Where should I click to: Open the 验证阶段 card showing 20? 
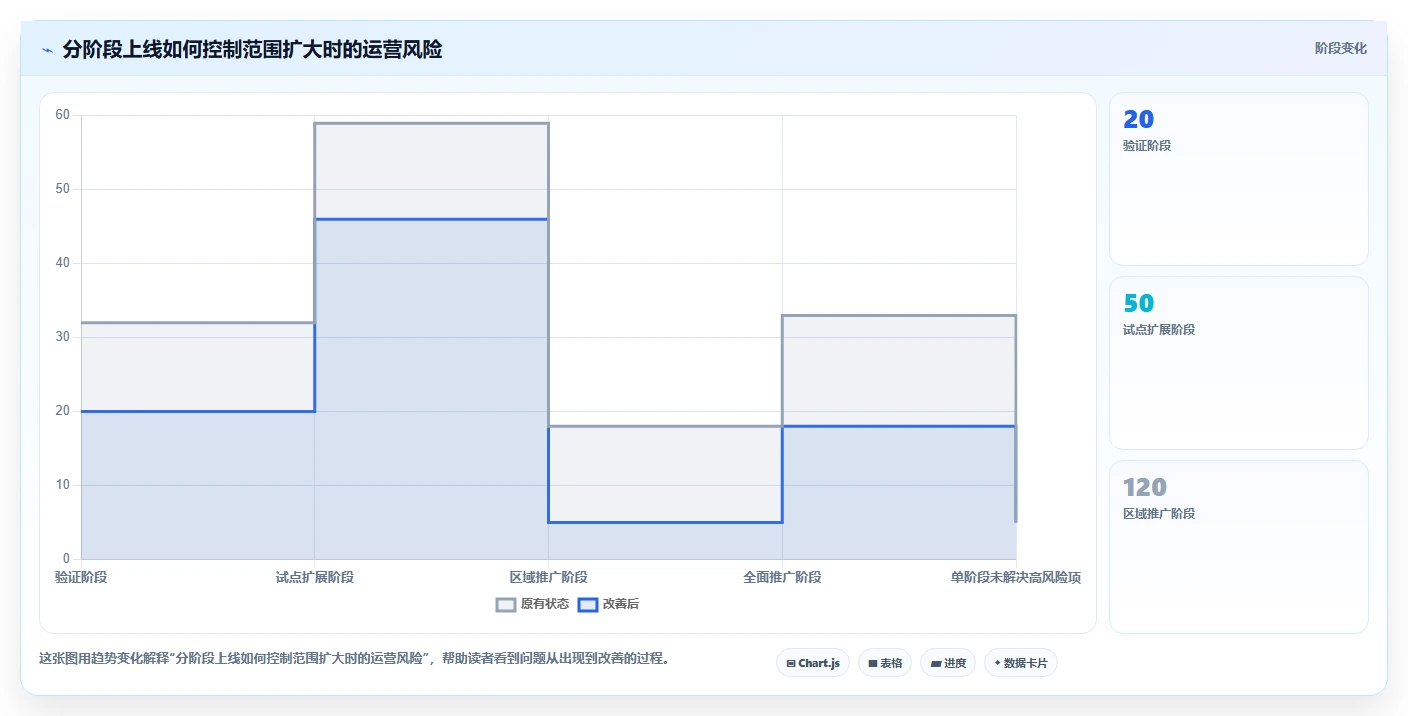point(1238,179)
